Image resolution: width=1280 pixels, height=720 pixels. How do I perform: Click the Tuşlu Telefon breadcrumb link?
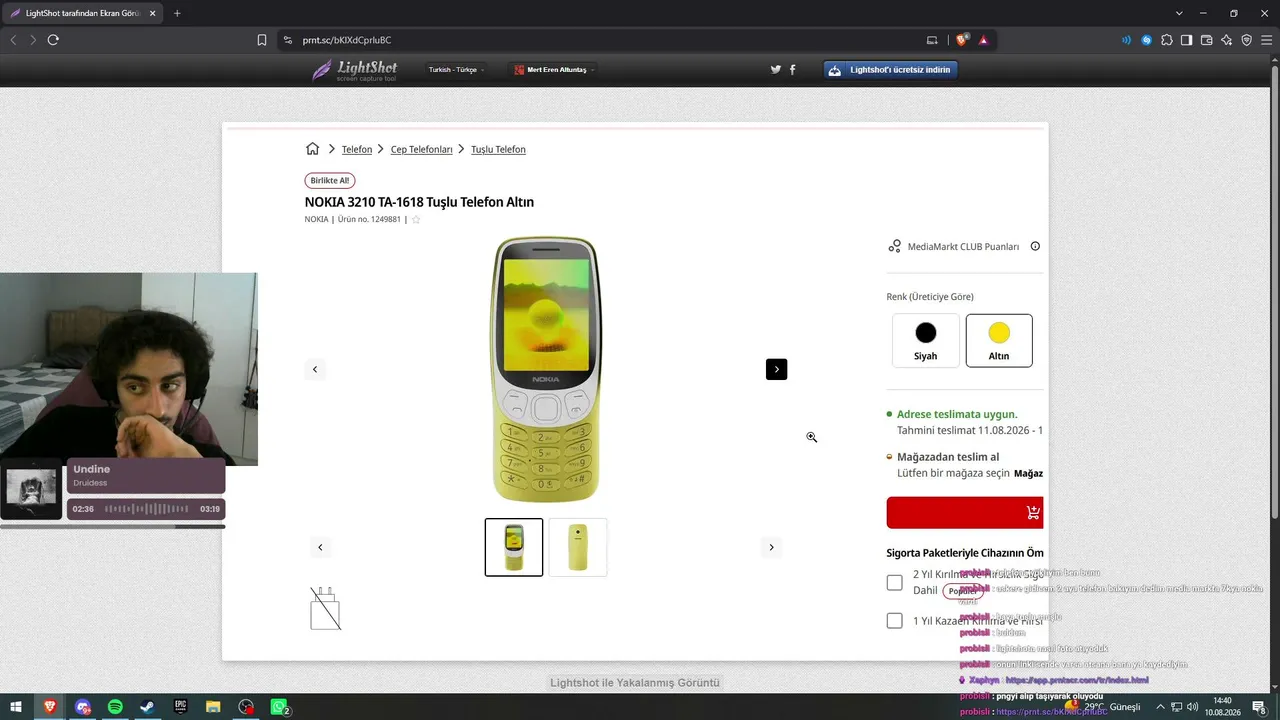pos(498,149)
